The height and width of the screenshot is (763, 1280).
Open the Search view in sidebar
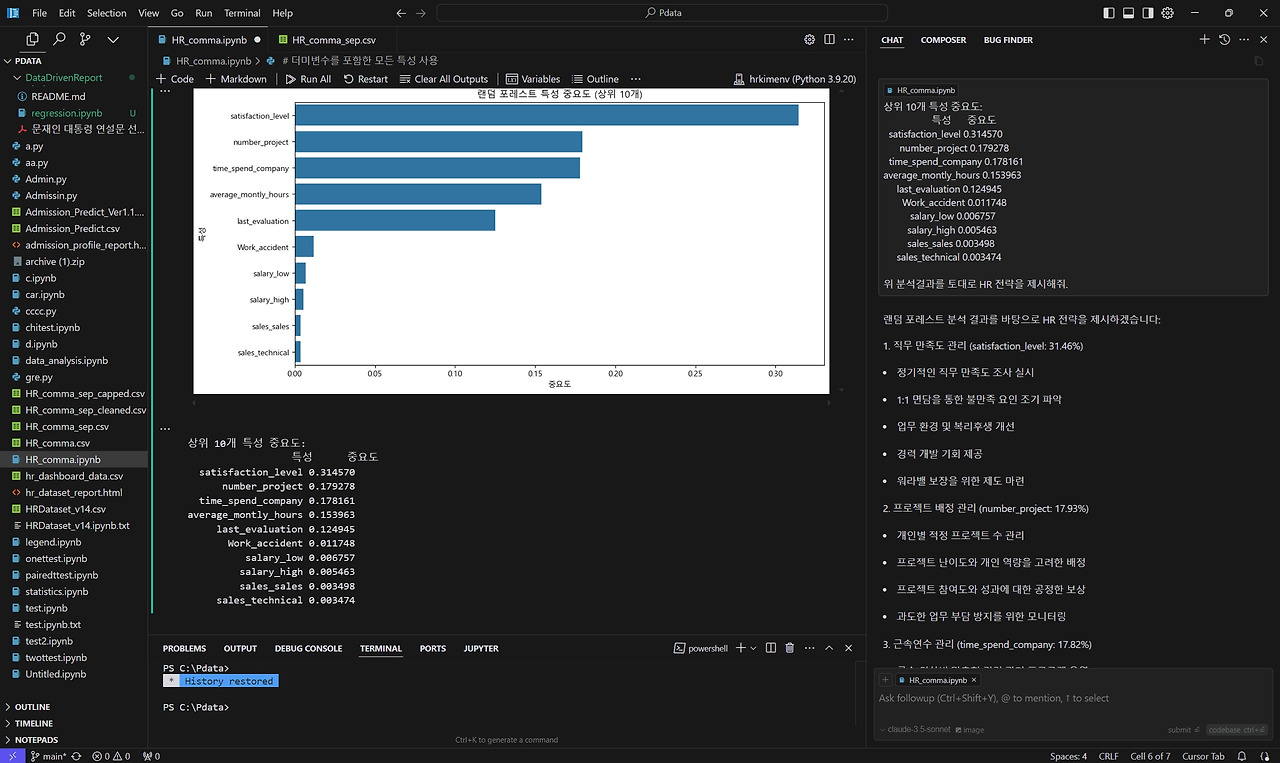[x=59, y=39]
